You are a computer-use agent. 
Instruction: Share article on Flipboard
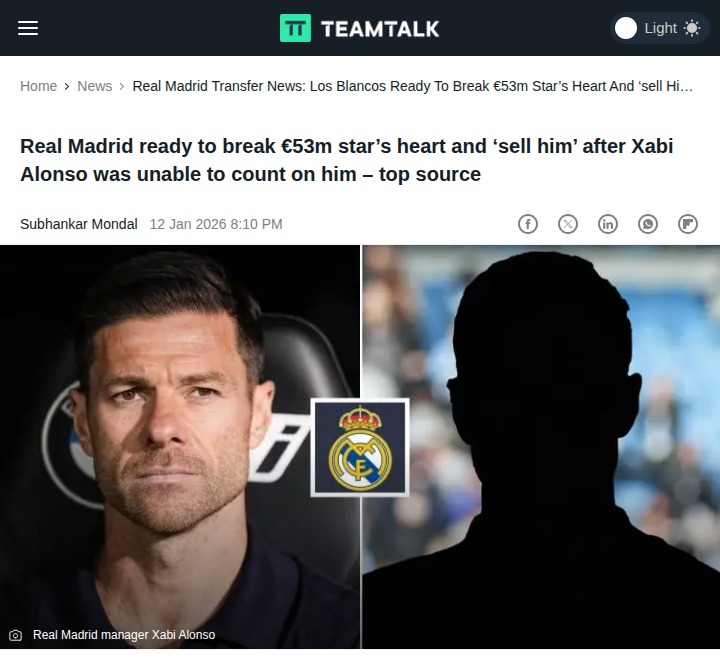tap(687, 224)
